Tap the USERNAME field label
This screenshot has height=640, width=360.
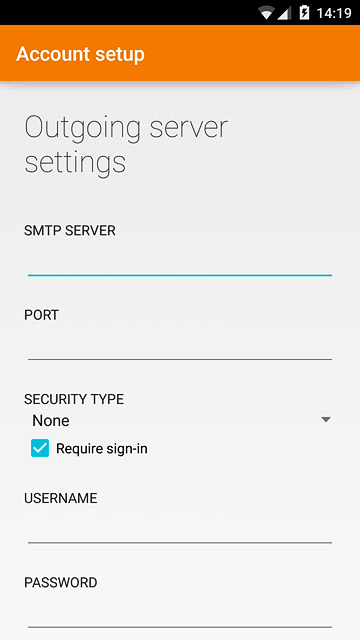point(60,498)
